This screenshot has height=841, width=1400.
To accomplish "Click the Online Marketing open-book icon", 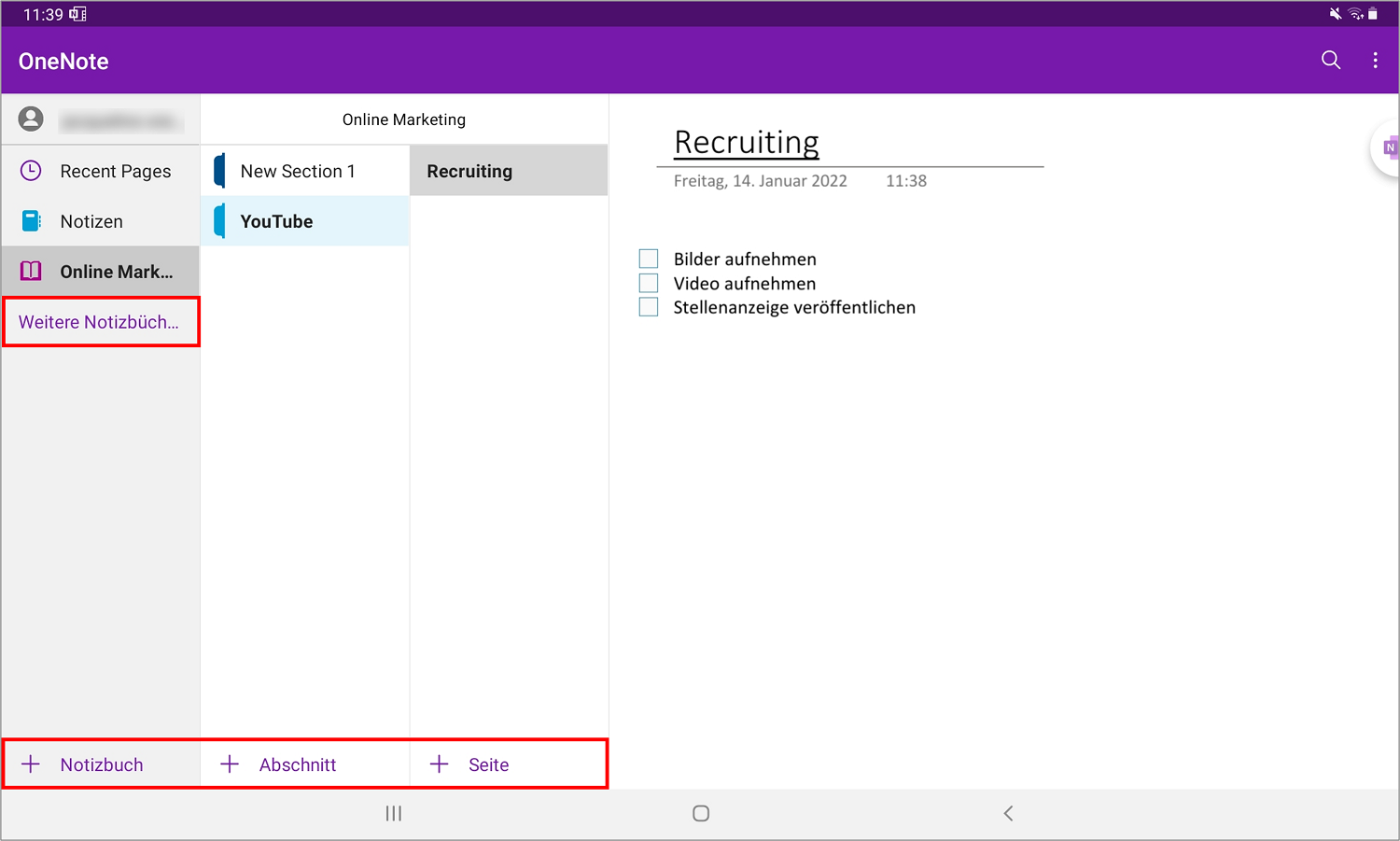I will 31,272.
